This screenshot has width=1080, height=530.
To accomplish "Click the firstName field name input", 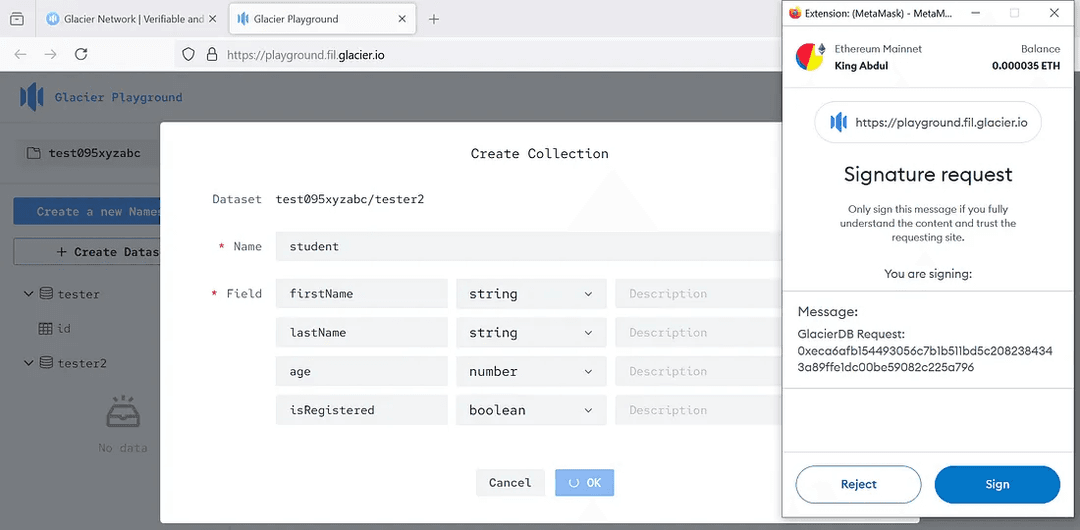I will point(362,294).
